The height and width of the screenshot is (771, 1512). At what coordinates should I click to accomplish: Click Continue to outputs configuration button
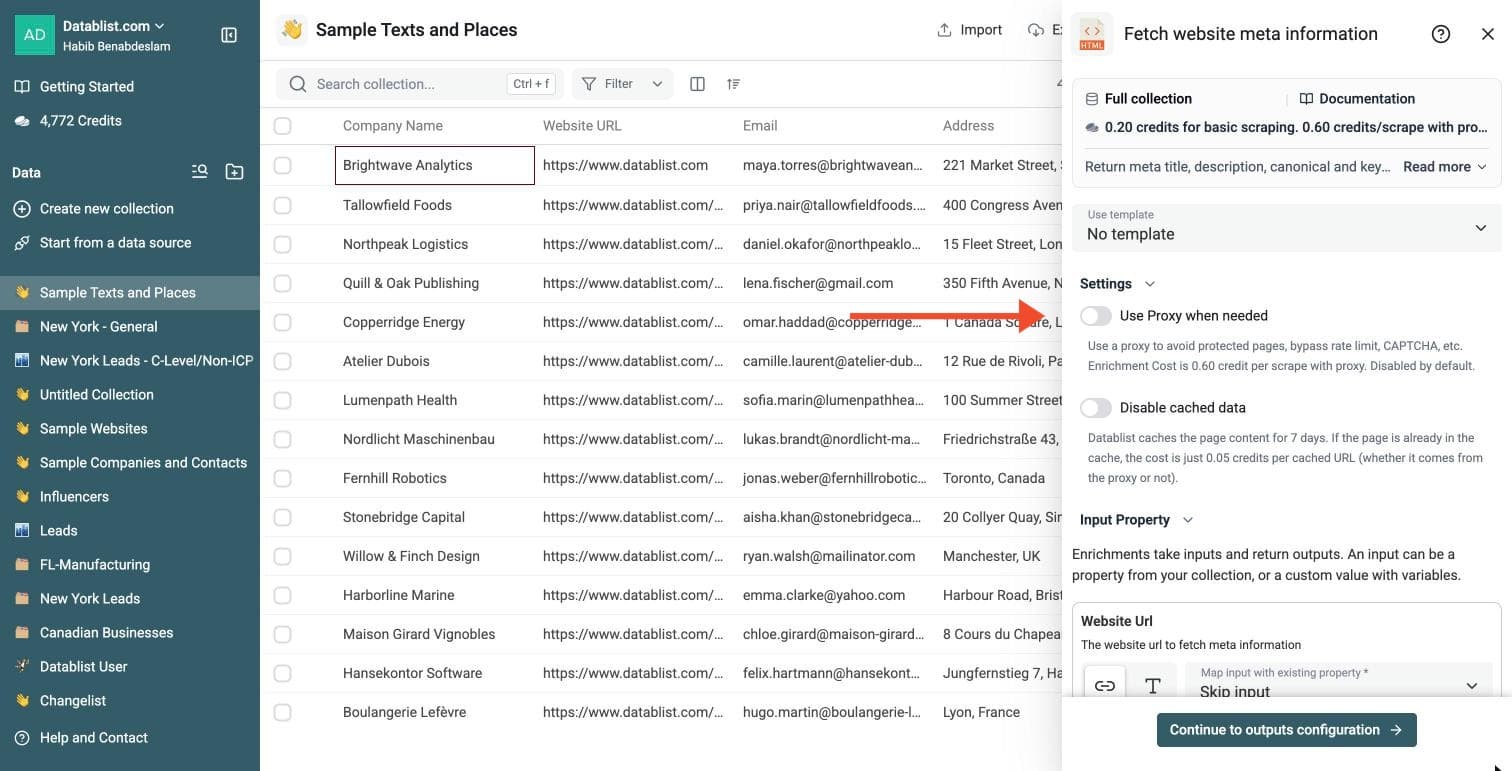[x=1286, y=730]
